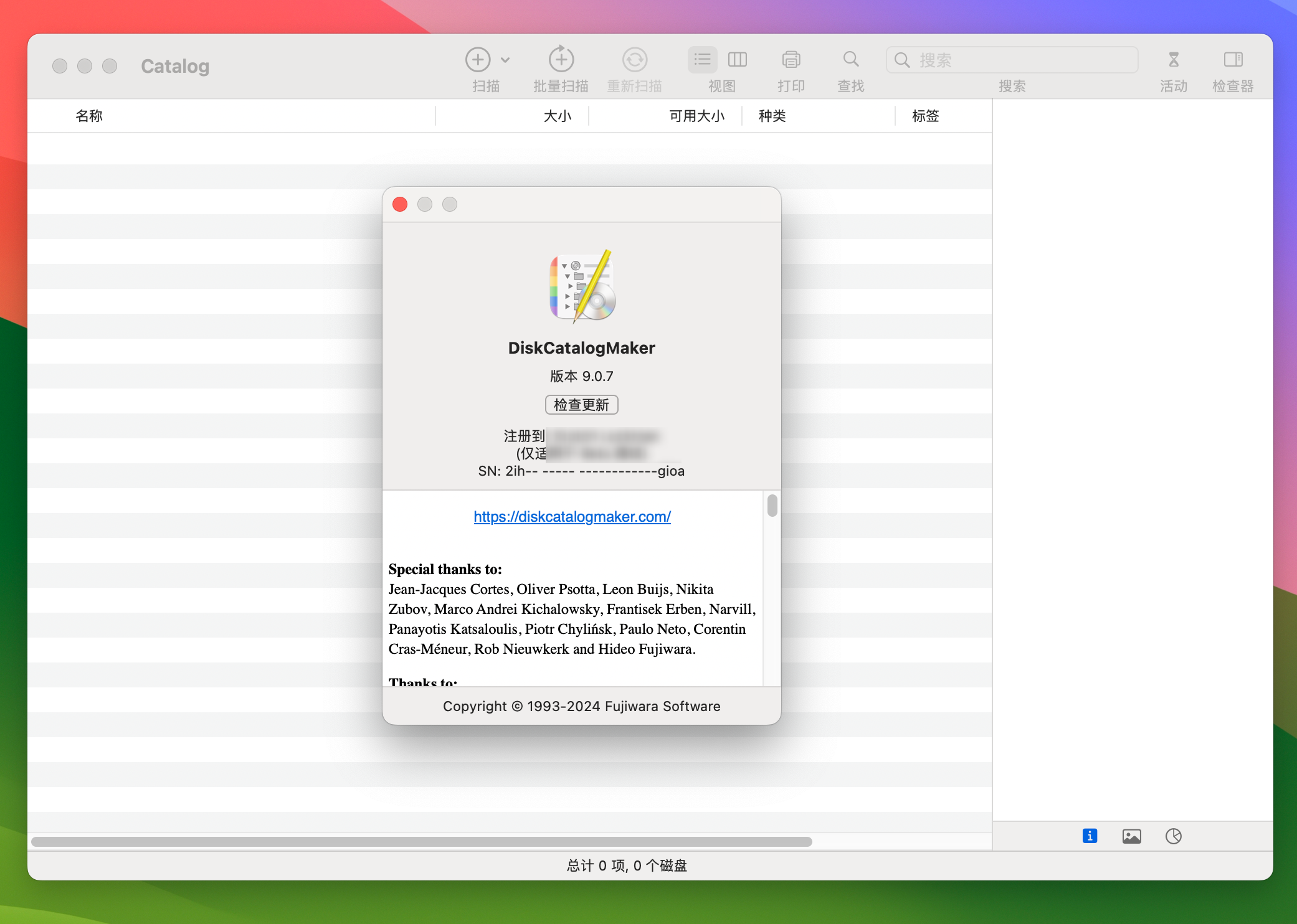Open the diskcatalogmaker.com link
Screen dimensions: 1297x924
(572, 517)
